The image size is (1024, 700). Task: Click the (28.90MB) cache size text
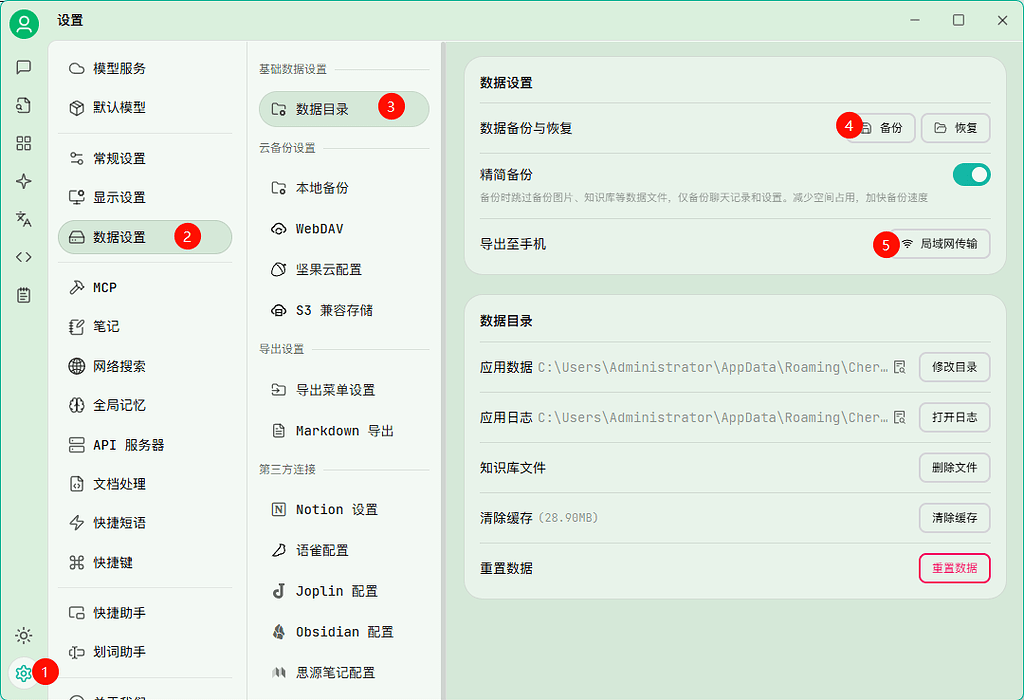tap(568, 518)
